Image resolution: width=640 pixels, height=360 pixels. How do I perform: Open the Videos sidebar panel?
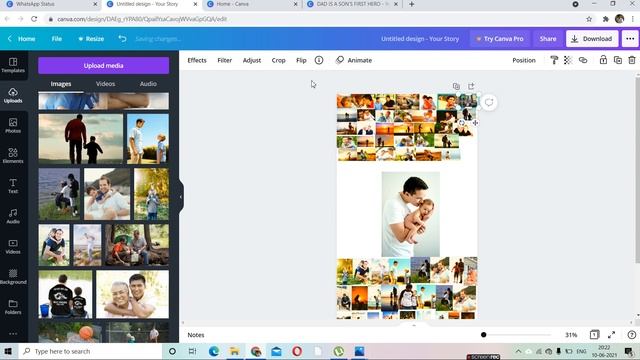click(13, 247)
